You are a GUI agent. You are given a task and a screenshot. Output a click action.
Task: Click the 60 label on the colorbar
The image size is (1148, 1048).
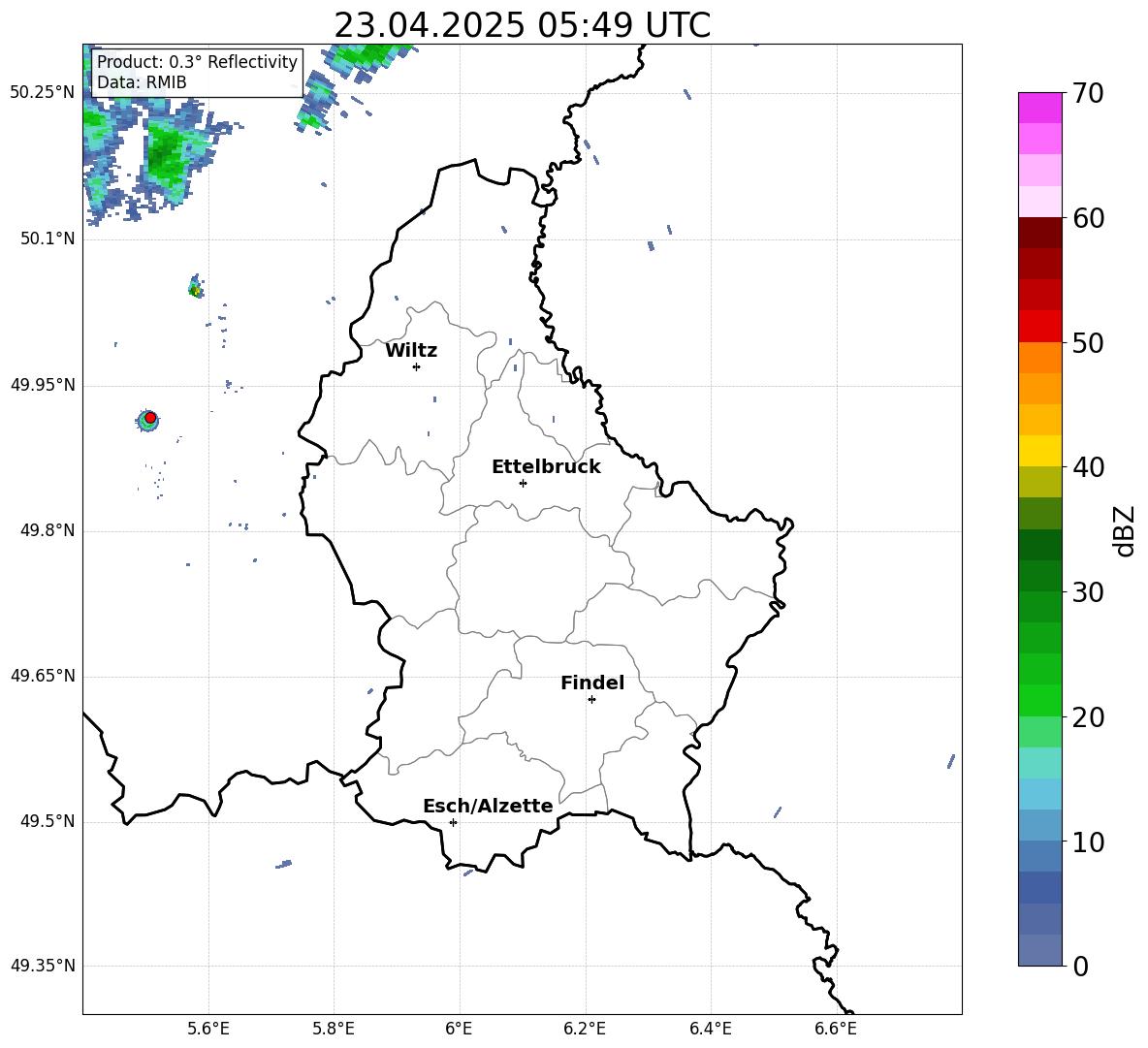1087,218
